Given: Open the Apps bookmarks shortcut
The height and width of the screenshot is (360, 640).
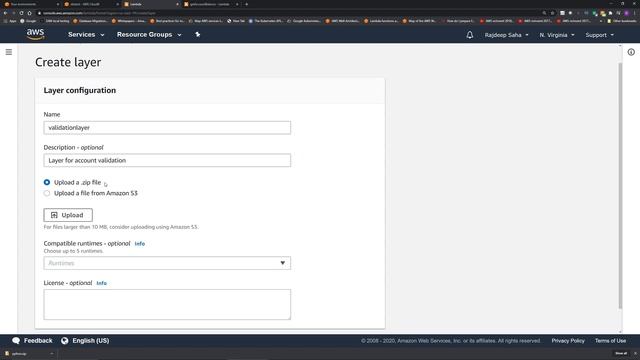Looking at the screenshot, I should pos(10,21).
